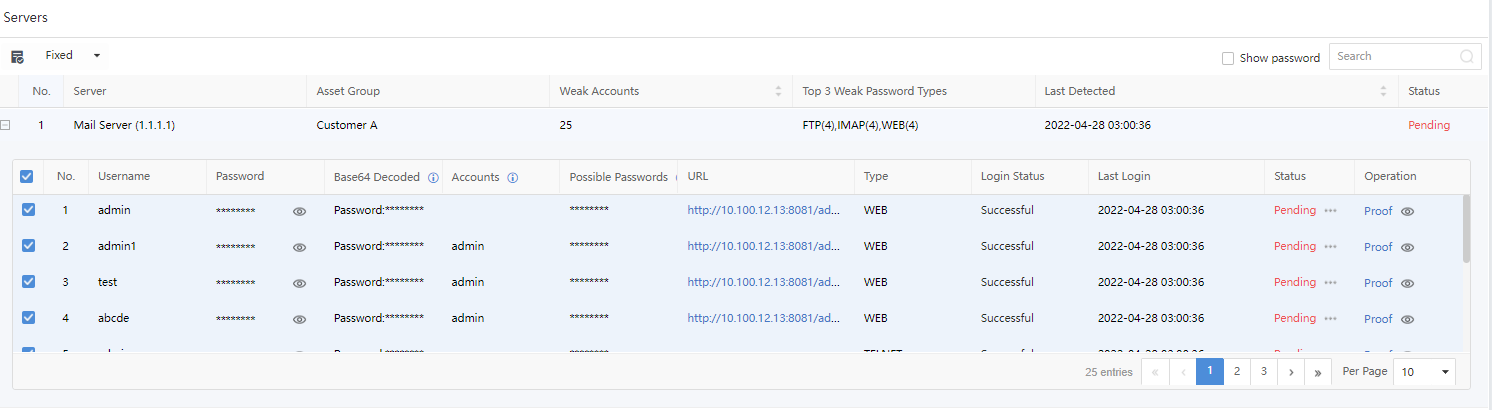Click info icon next to Base64 Decoded
This screenshot has height=410, width=1492.
click(x=433, y=177)
